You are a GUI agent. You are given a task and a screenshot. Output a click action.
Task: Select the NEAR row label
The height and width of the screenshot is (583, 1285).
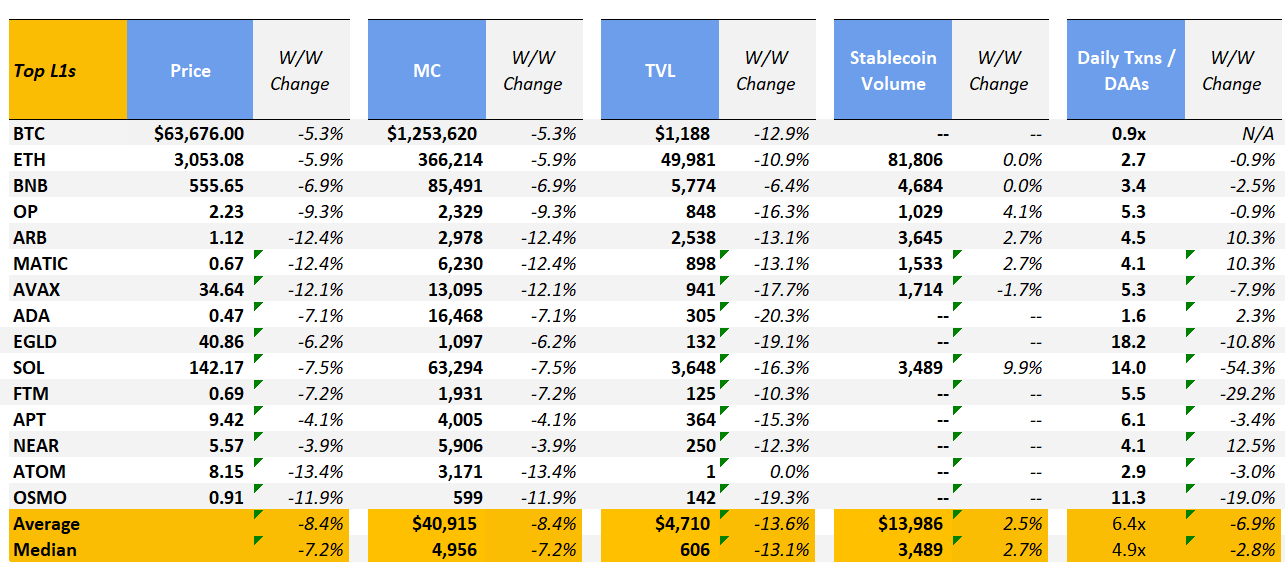point(34,445)
